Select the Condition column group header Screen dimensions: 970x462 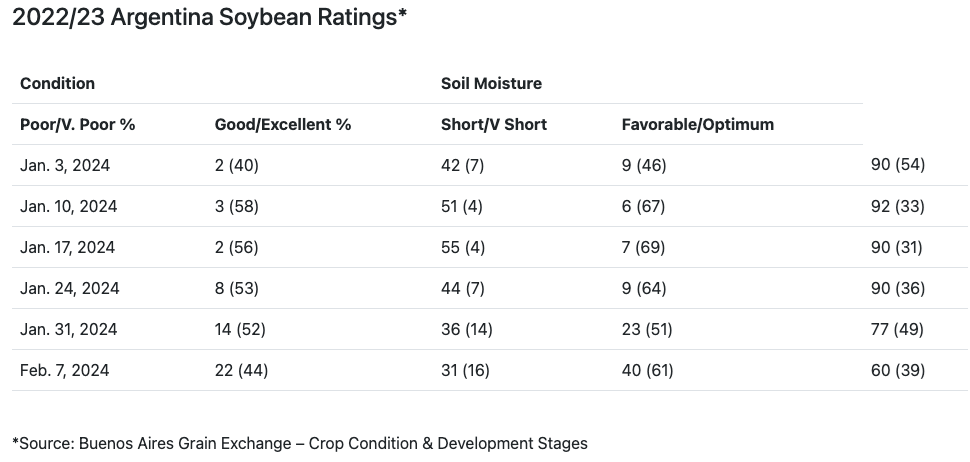(x=58, y=83)
